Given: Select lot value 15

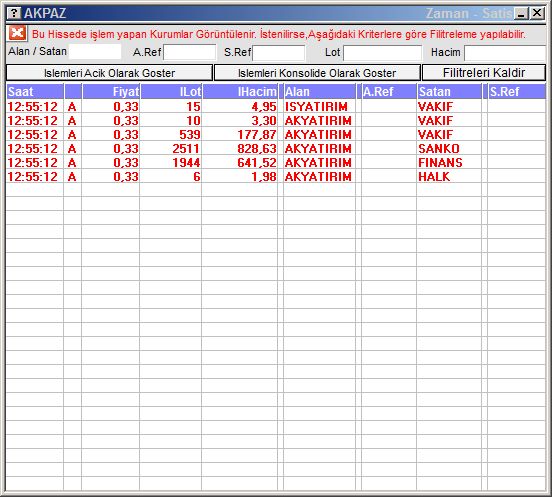Looking at the screenshot, I should [x=193, y=106].
